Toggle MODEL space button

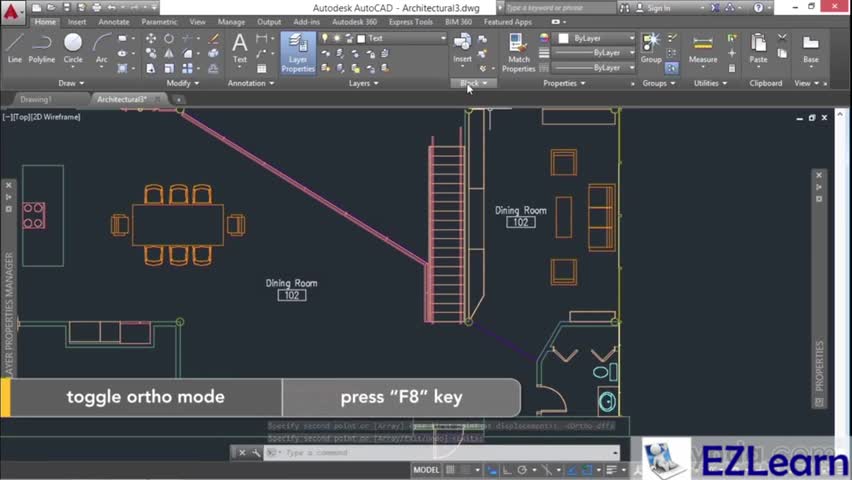(426, 469)
